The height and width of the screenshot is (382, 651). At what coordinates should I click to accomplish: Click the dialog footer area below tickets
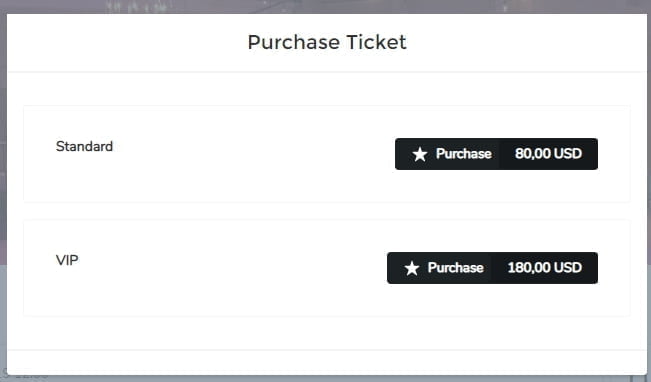tap(327, 362)
